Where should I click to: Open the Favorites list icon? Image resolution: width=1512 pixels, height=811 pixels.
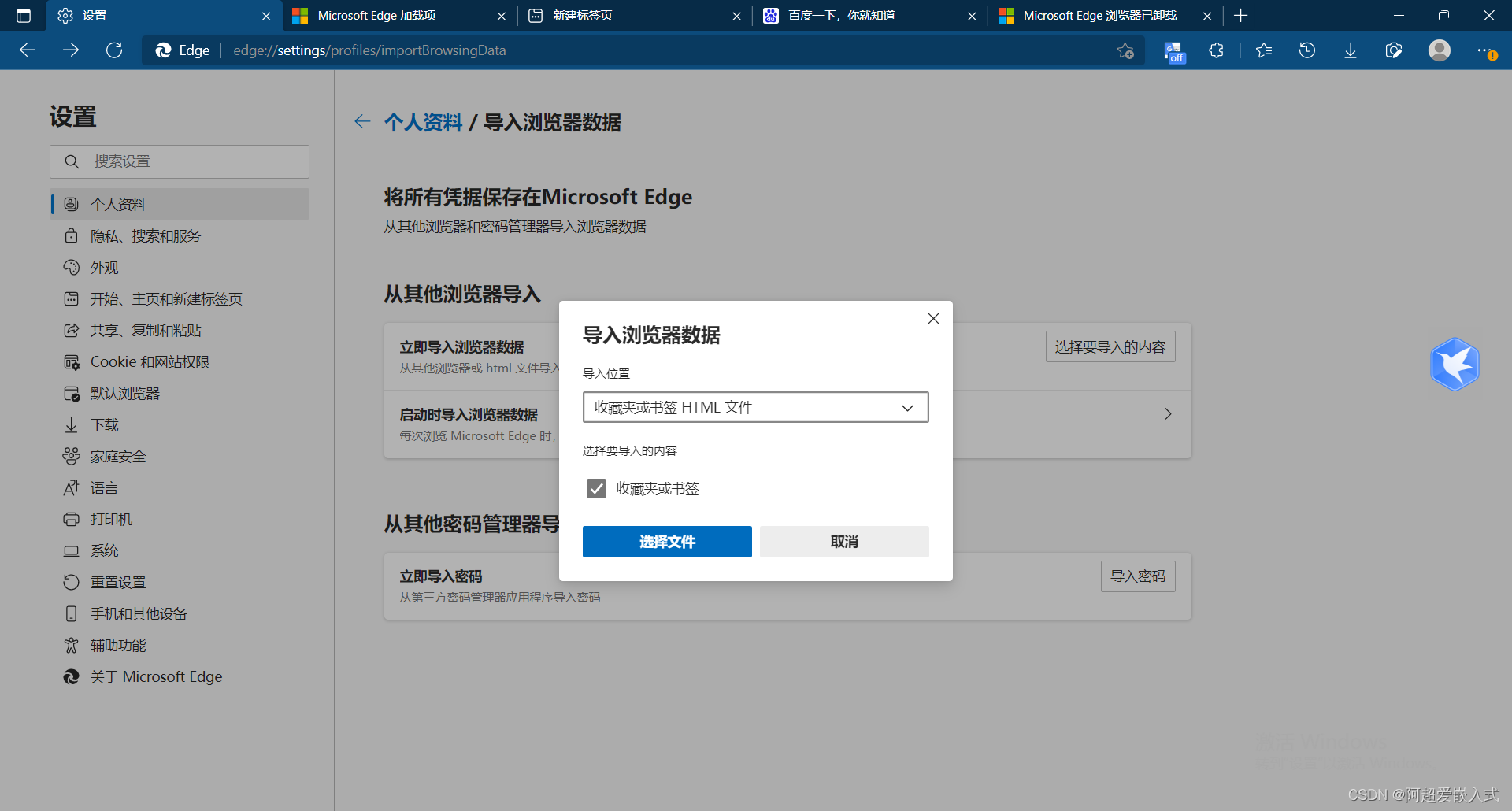pos(1264,50)
